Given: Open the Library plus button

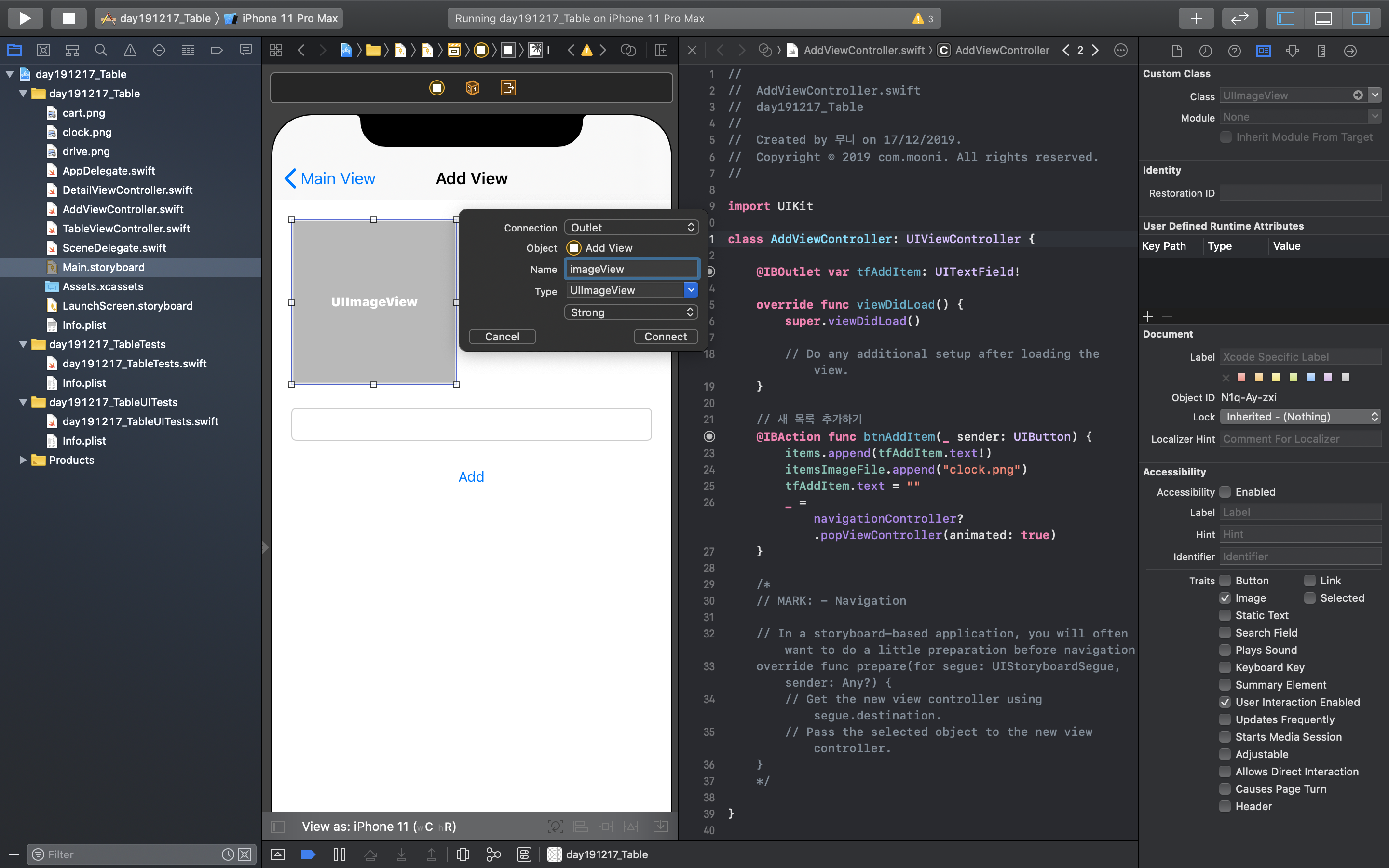Looking at the screenshot, I should [x=1196, y=18].
